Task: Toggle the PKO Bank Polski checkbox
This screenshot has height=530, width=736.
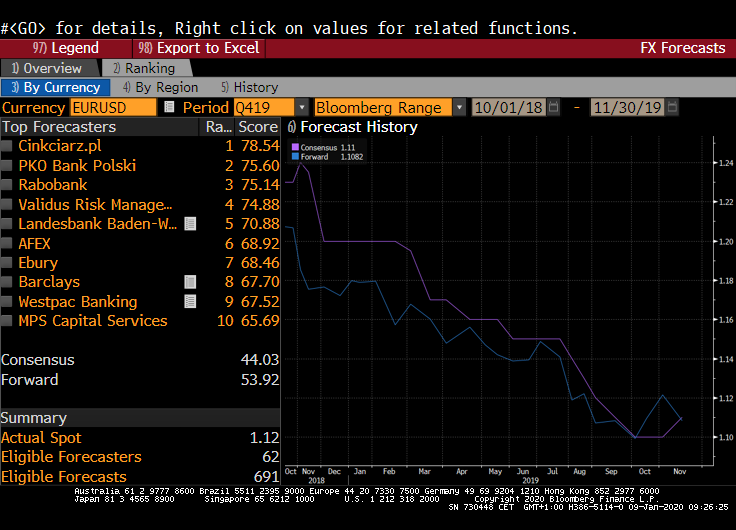Action: coord(8,166)
